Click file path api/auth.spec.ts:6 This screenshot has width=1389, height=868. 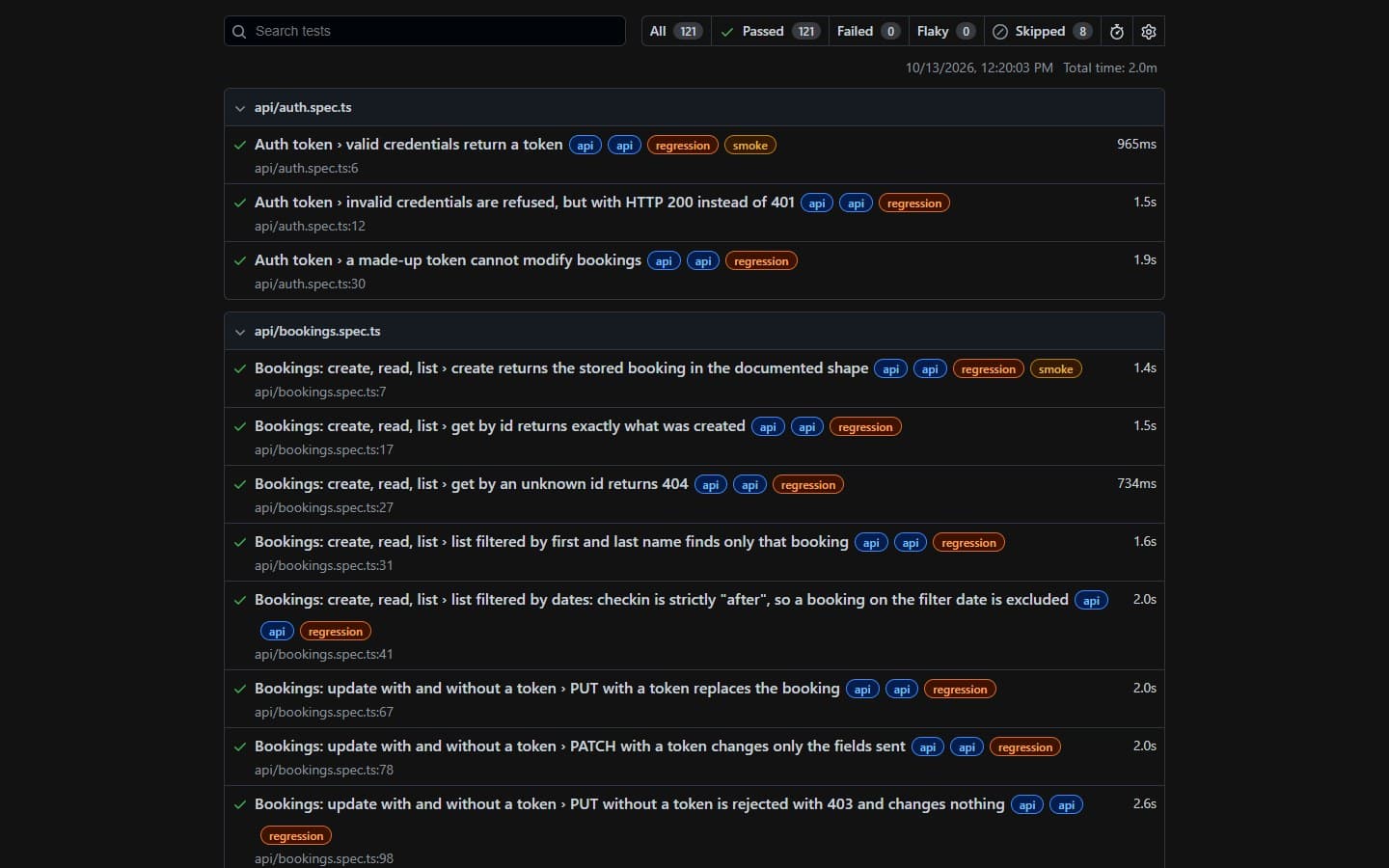[307, 168]
